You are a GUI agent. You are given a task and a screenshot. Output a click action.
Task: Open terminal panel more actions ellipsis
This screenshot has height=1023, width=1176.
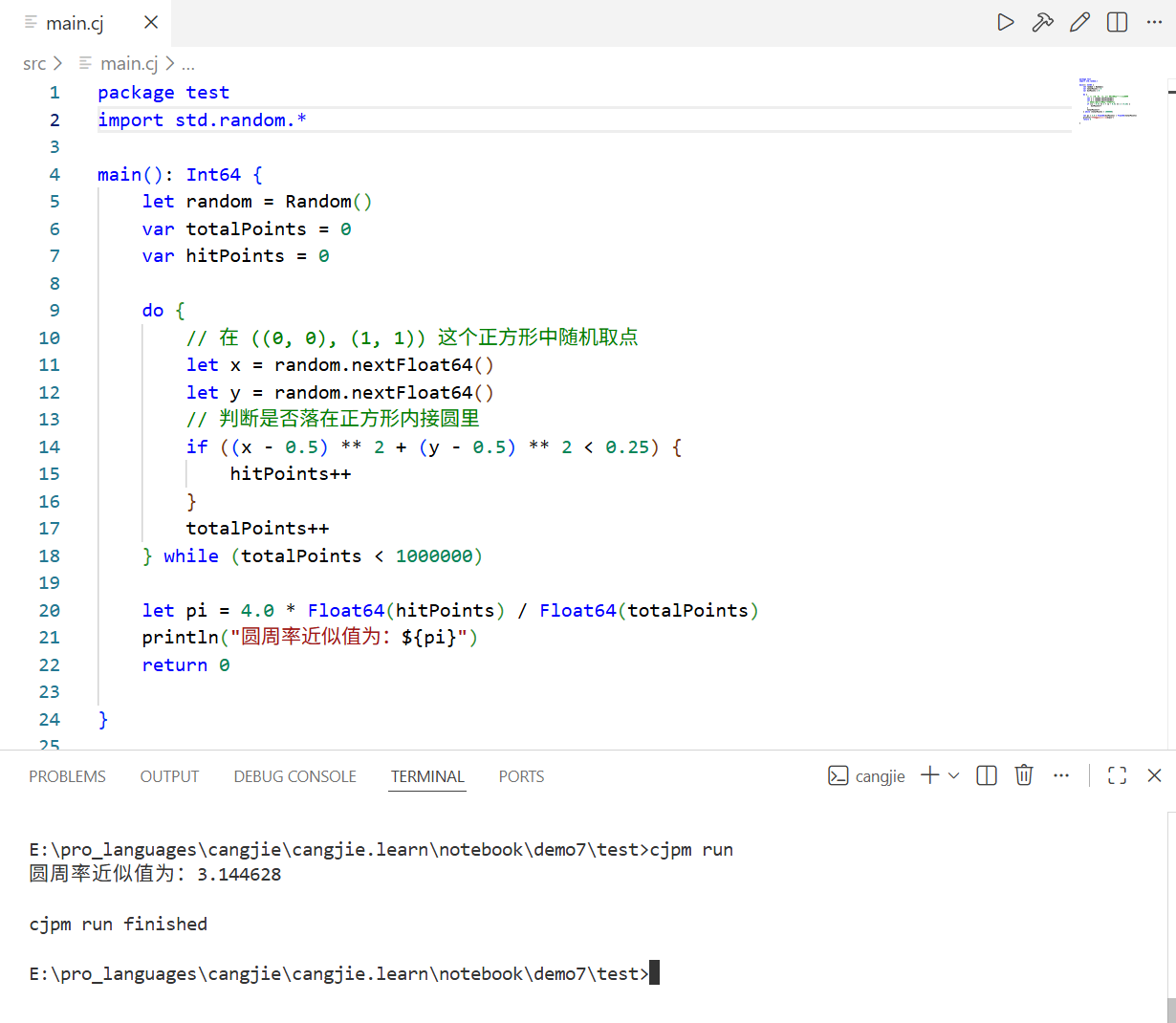click(1061, 775)
